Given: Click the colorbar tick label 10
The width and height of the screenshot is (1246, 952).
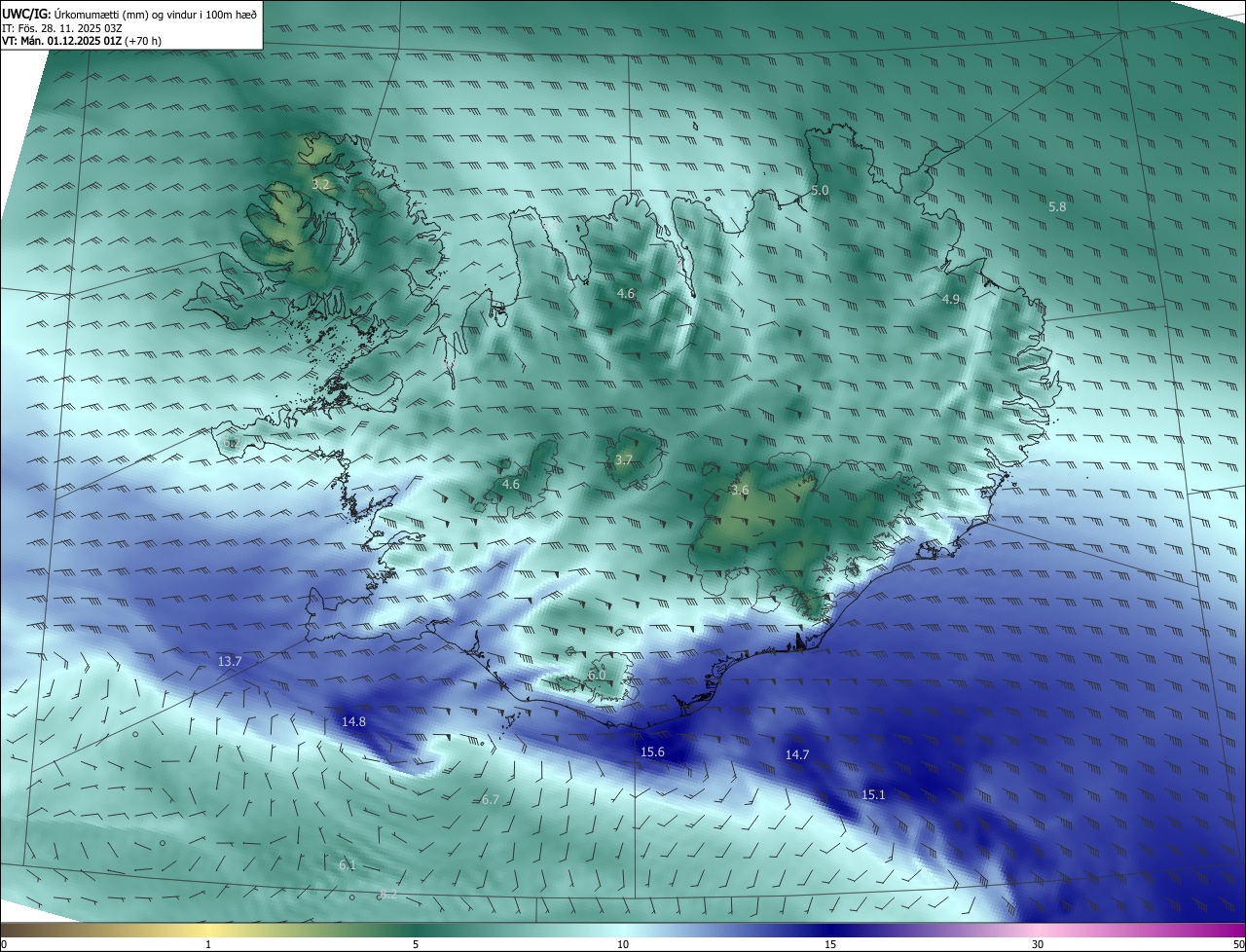Looking at the screenshot, I should point(623,944).
